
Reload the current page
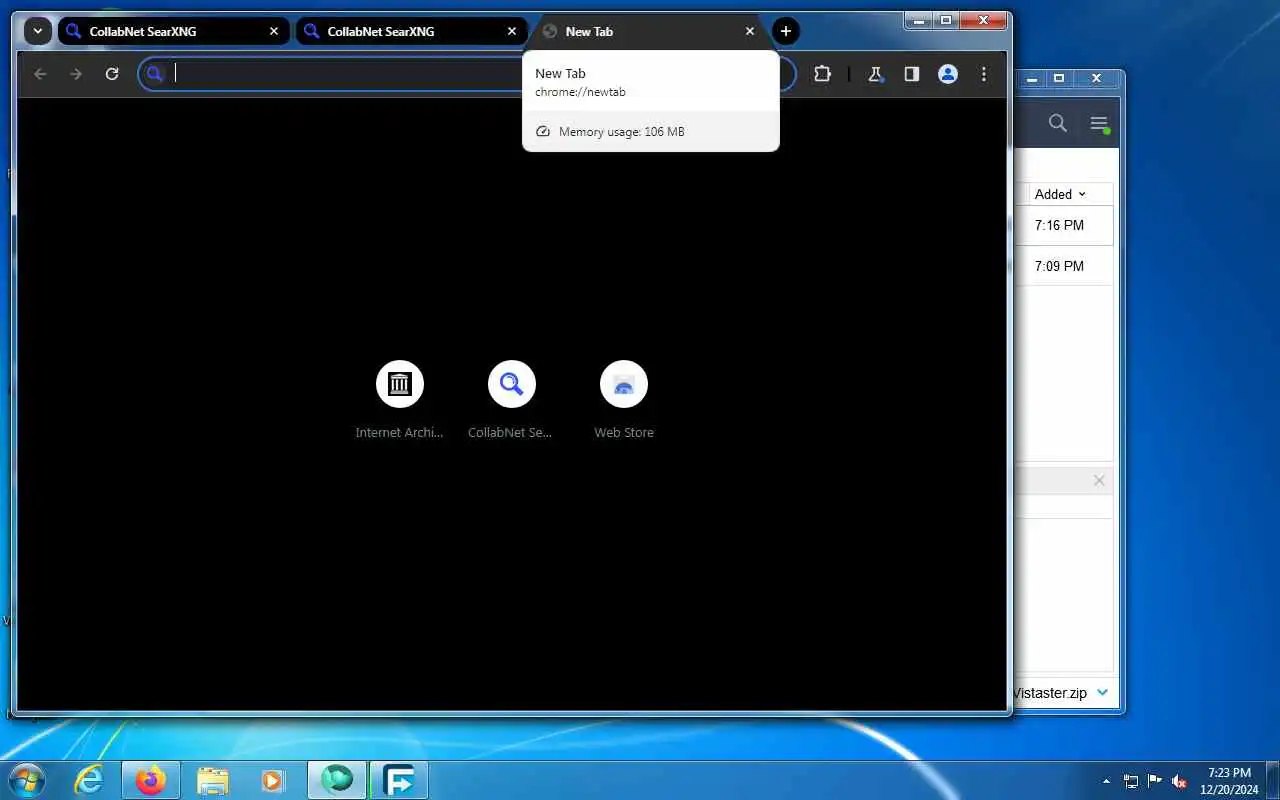[x=112, y=74]
